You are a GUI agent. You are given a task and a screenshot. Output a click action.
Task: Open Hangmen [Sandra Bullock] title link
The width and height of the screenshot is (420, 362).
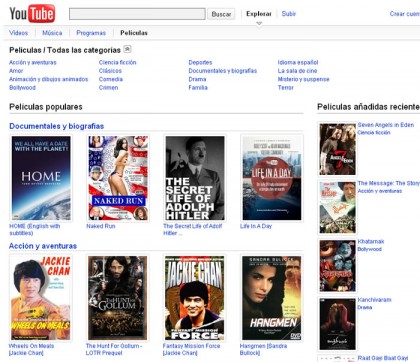(x=263, y=349)
